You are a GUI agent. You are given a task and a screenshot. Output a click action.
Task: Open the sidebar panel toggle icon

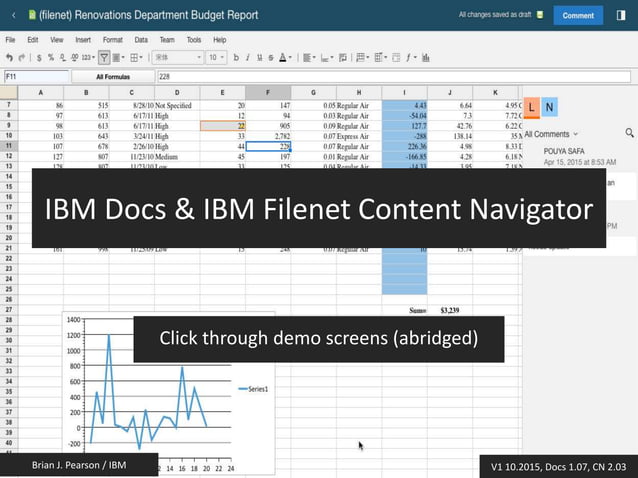[x=621, y=15]
